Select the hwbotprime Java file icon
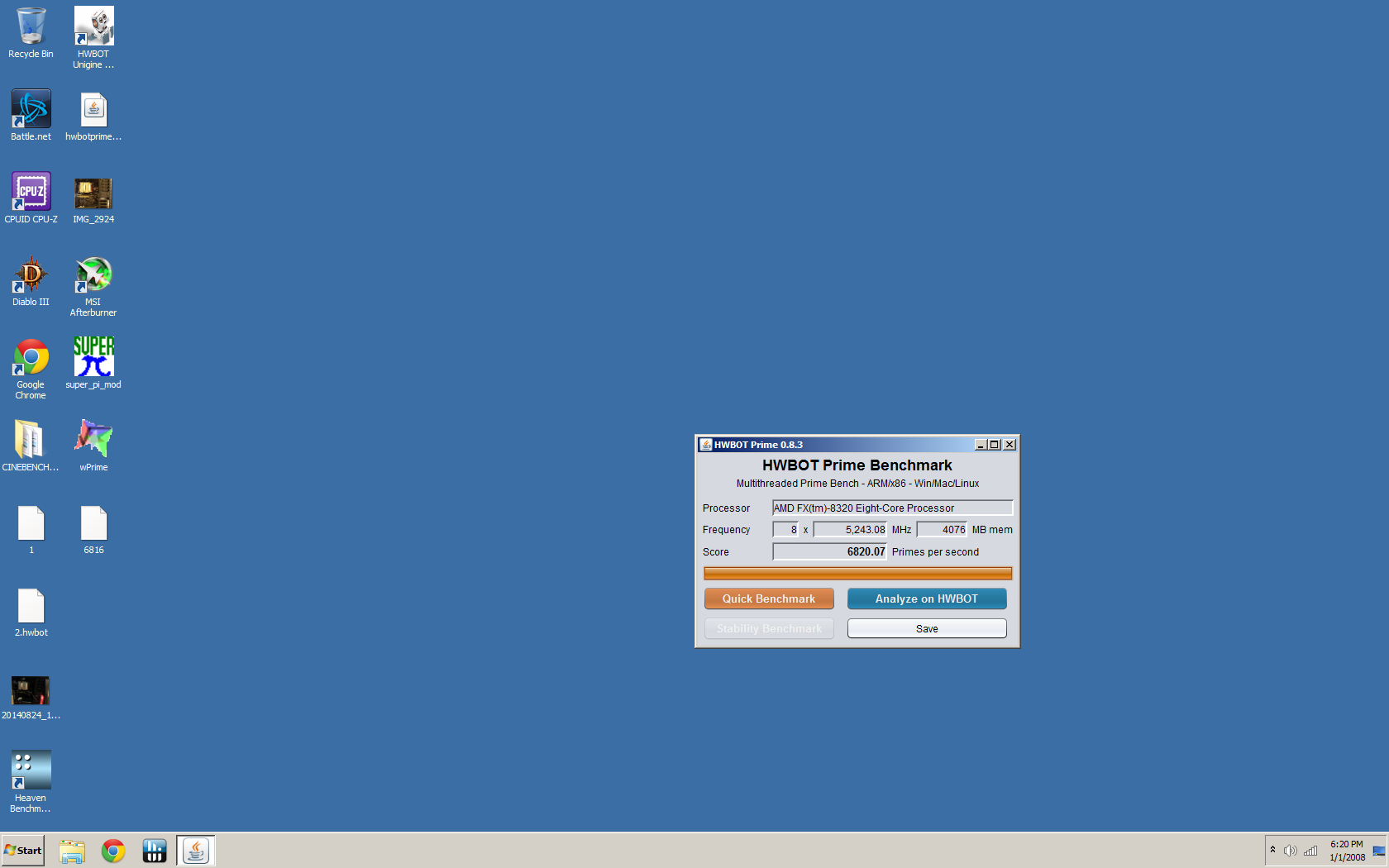Viewport: 1389px width, 868px height. coord(93,116)
